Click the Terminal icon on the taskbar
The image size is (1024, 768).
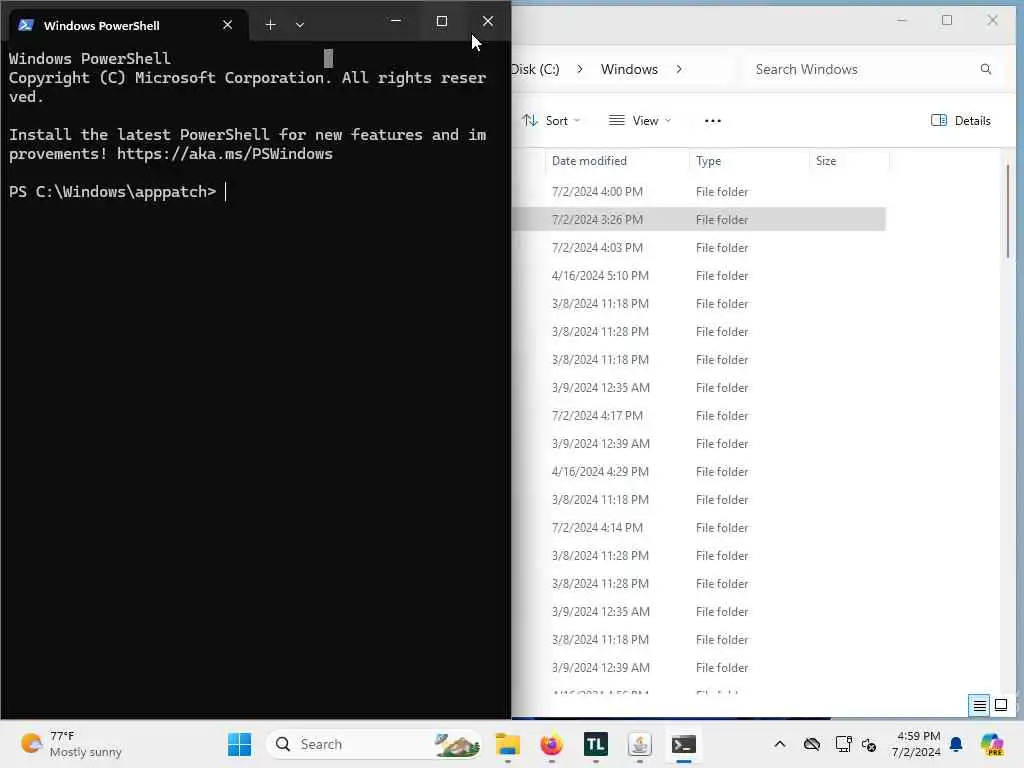[x=684, y=744]
